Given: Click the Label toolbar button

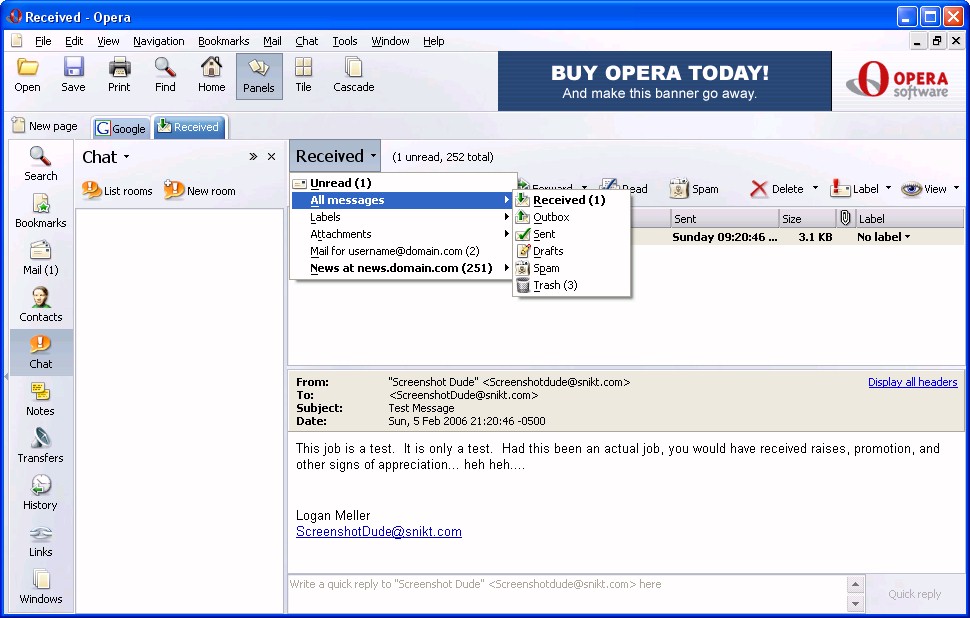Looking at the screenshot, I should click(x=855, y=189).
